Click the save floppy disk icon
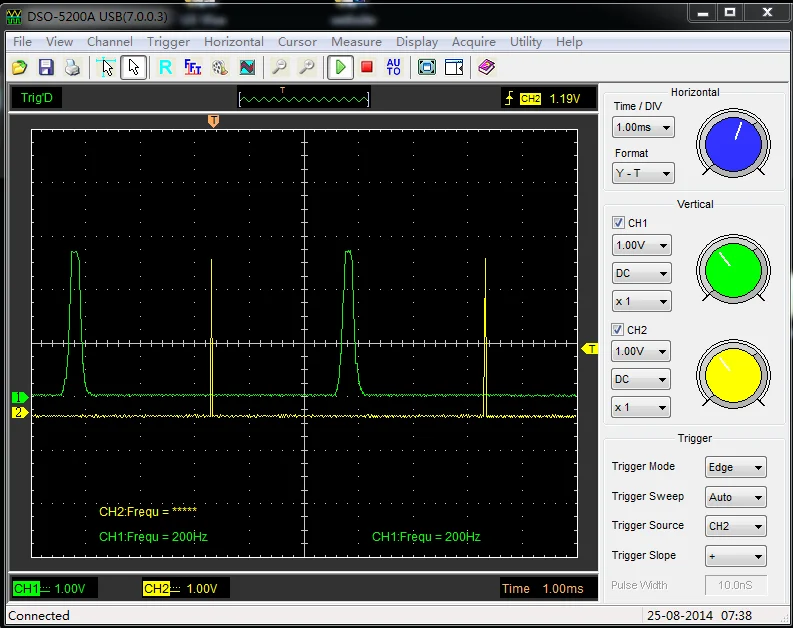Viewport: 793px width, 628px height. tap(46, 67)
